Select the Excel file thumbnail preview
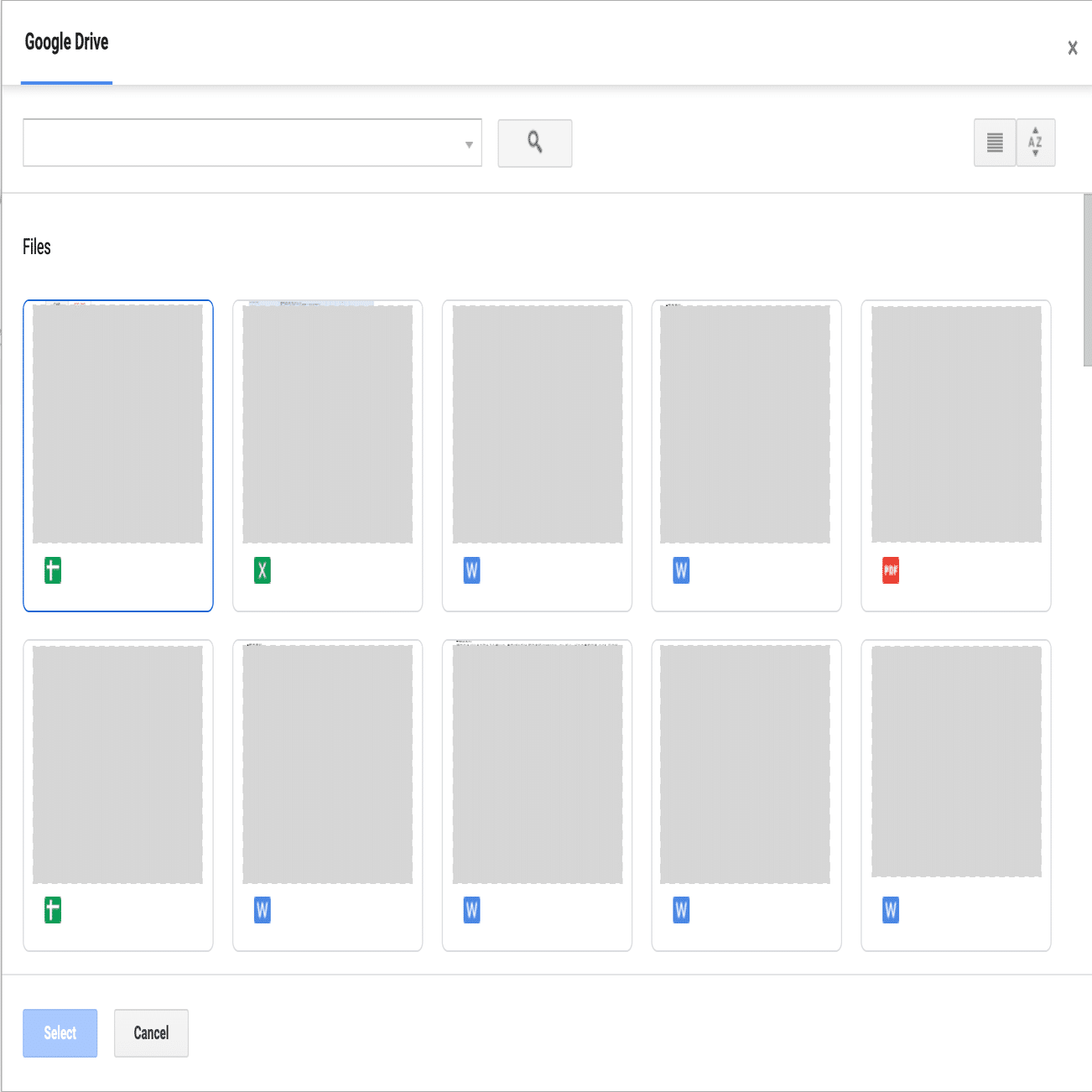The width and height of the screenshot is (1092, 1092). [327, 424]
